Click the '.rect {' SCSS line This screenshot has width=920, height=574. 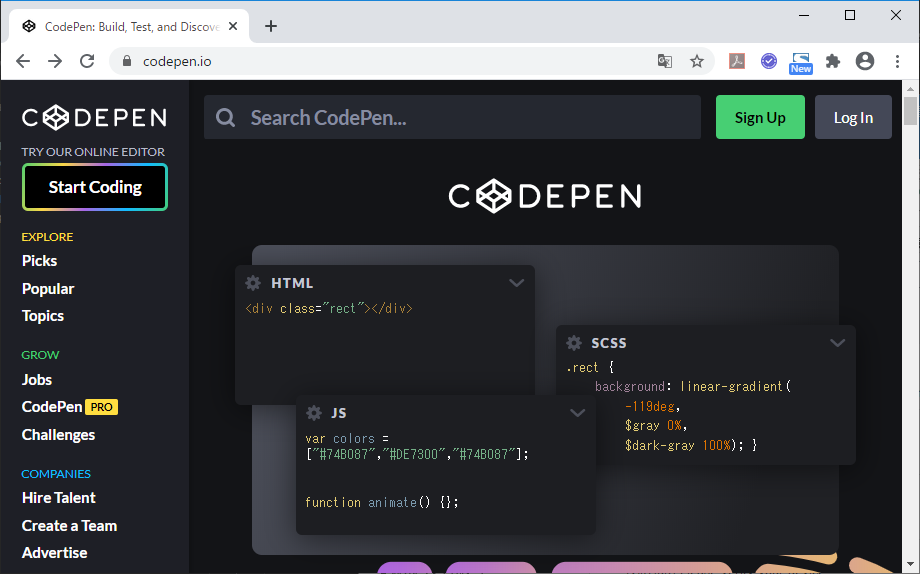click(x=590, y=367)
